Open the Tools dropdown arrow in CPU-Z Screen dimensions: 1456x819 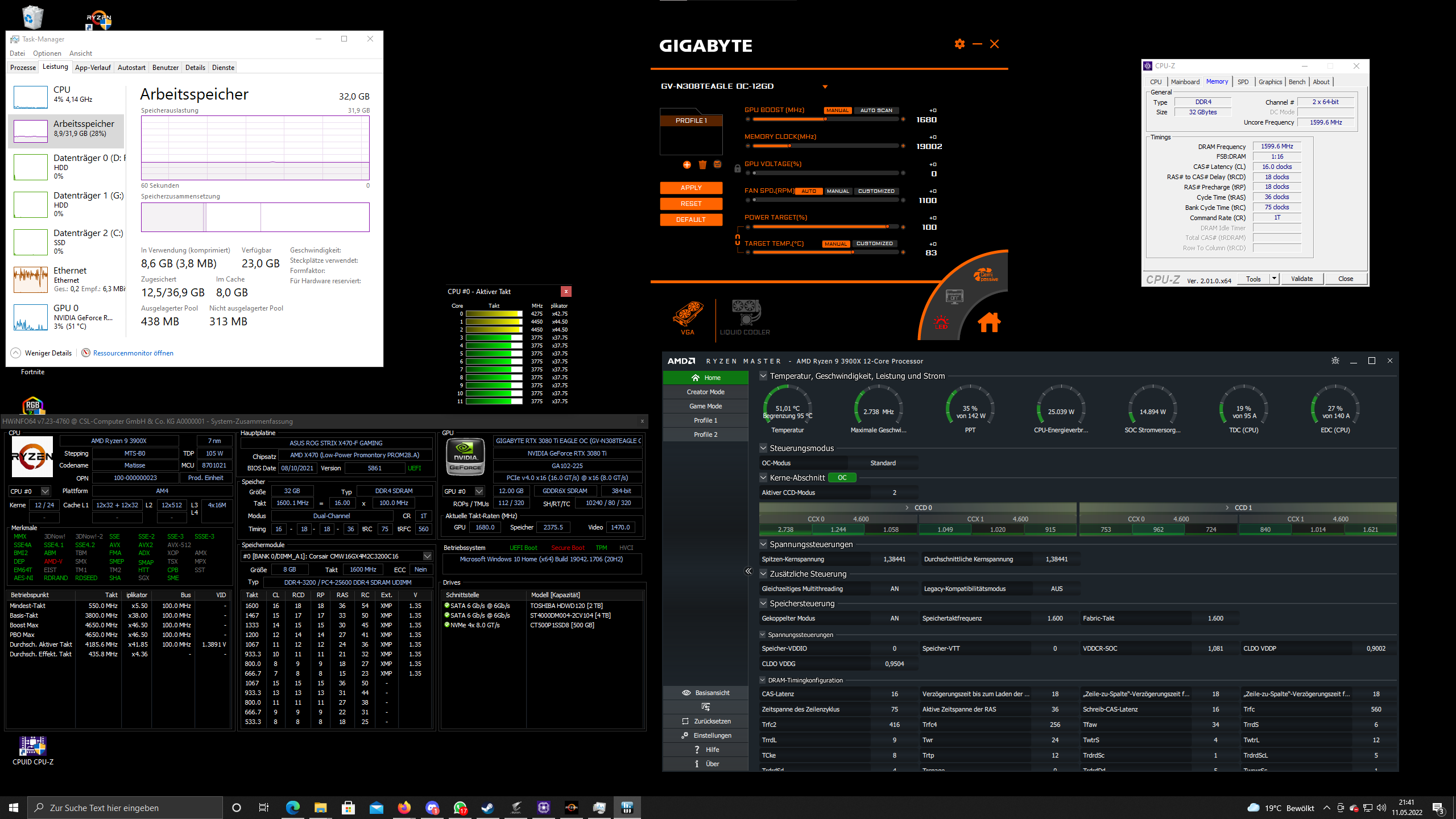1274,279
